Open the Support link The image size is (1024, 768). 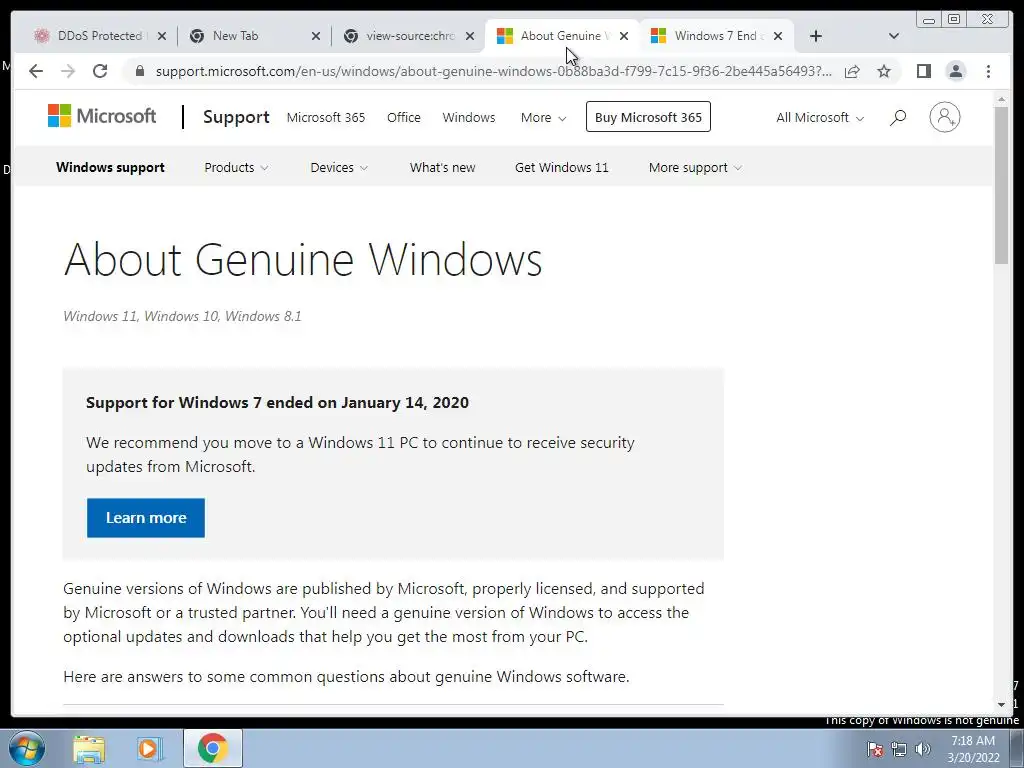tap(236, 117)
